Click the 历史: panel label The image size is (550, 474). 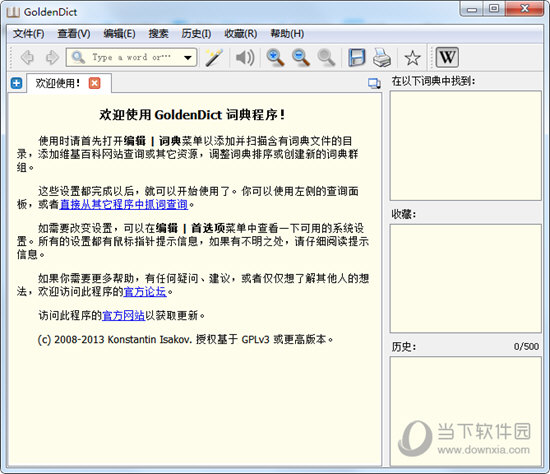point(404,347)
